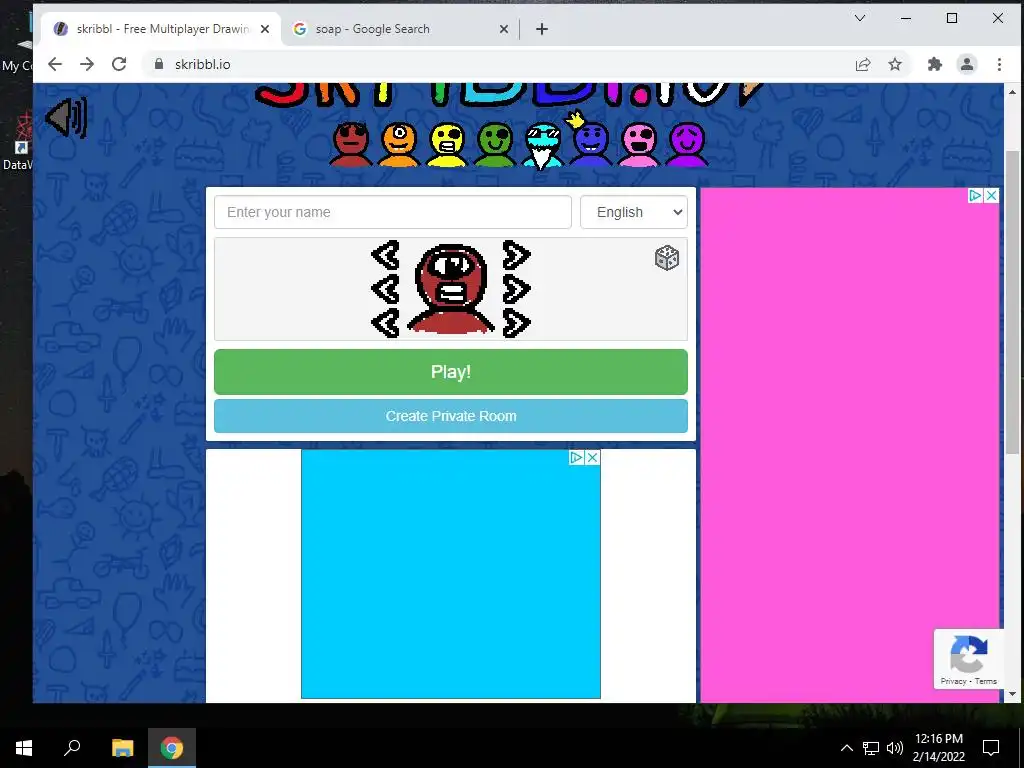Go forward in browser history

click(87, 64)
